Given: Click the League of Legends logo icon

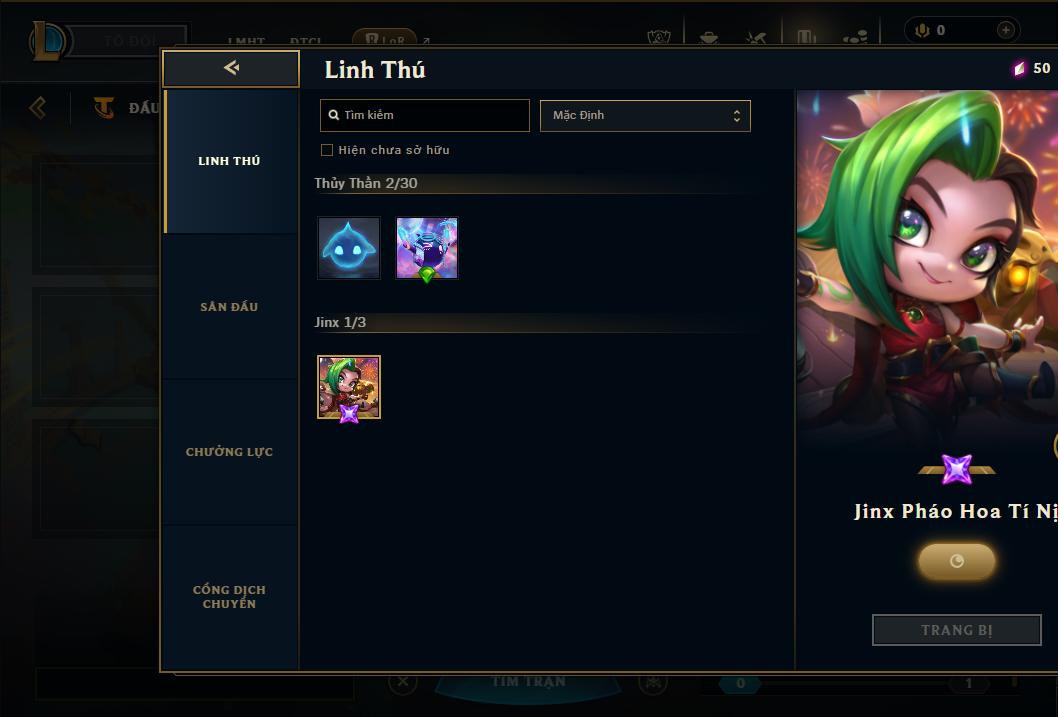Looking at the screenshot, I should click(47, 40).
